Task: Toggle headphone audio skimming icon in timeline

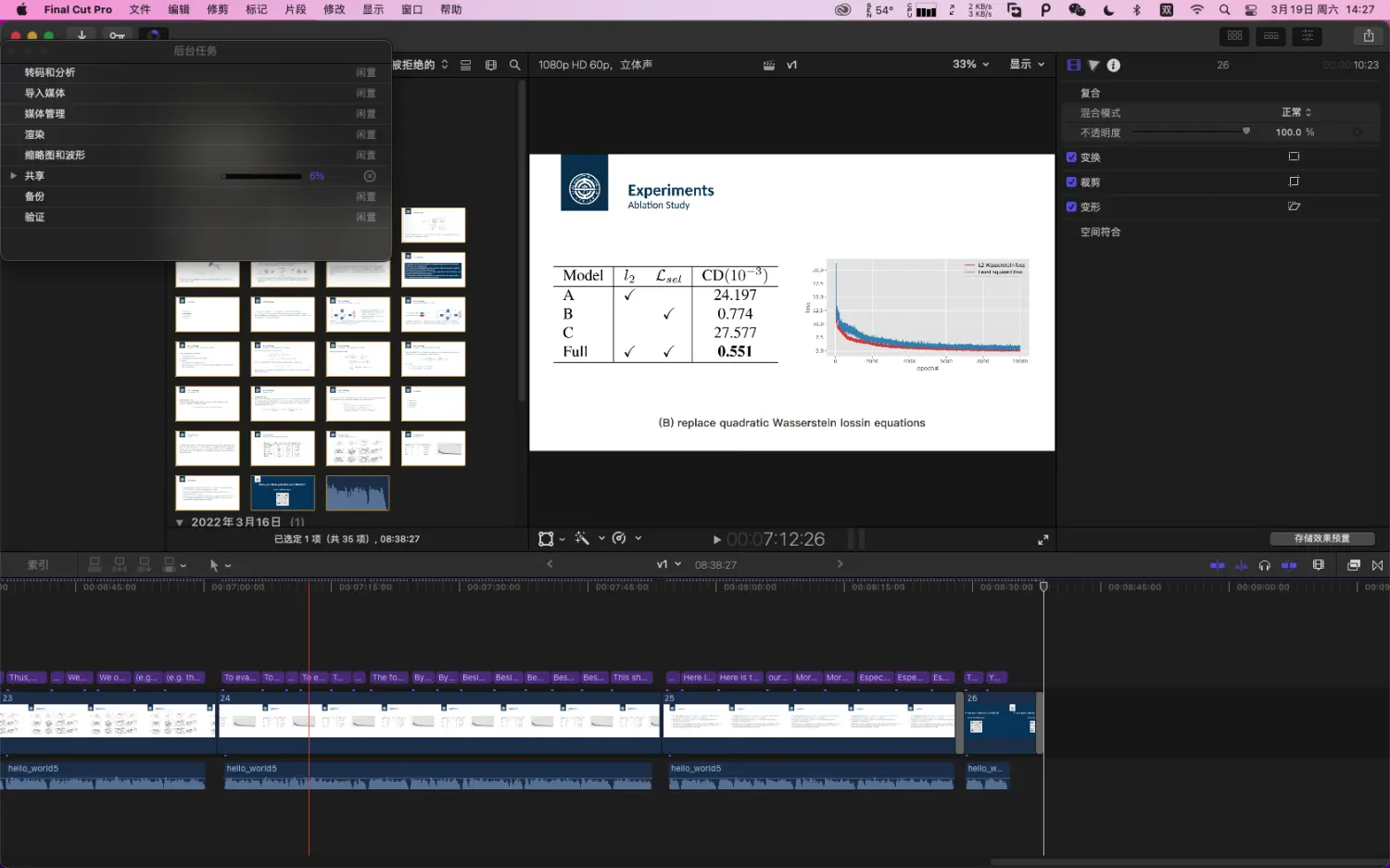Action: (1265, 565)
